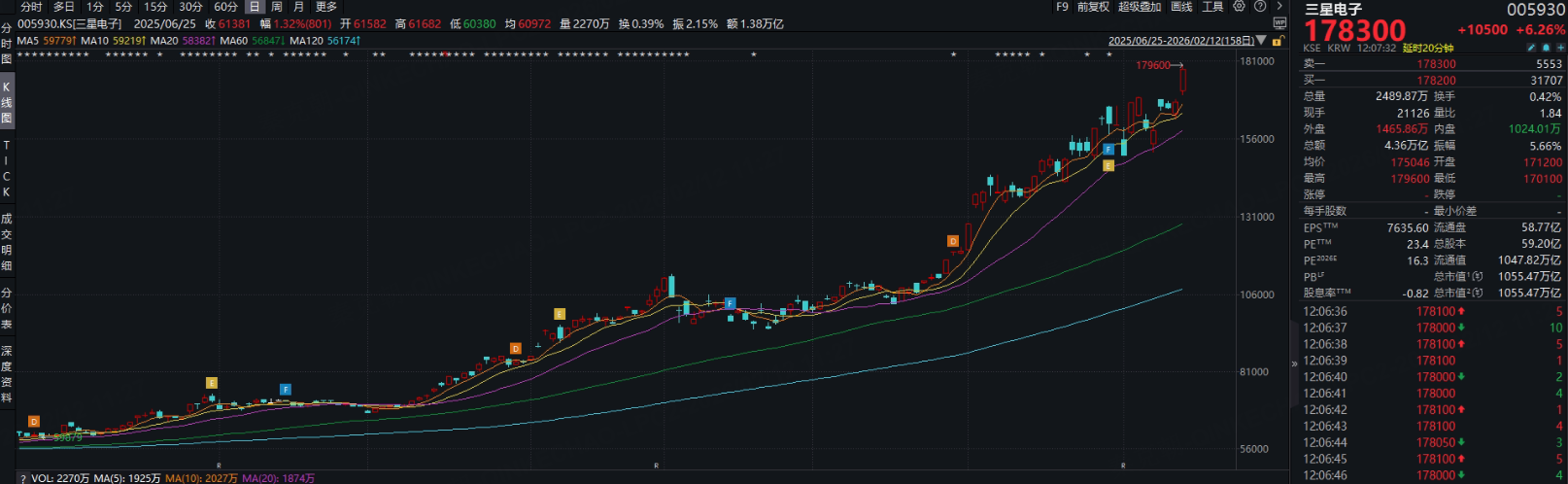
Task: Open the 工具 tools menu
Action: 1212,7
